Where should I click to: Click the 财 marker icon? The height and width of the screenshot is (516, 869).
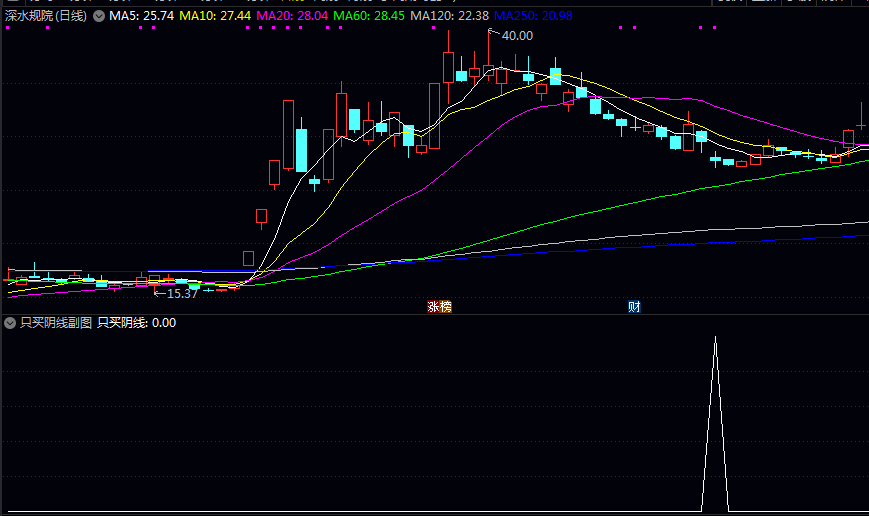tap(634, 306)
